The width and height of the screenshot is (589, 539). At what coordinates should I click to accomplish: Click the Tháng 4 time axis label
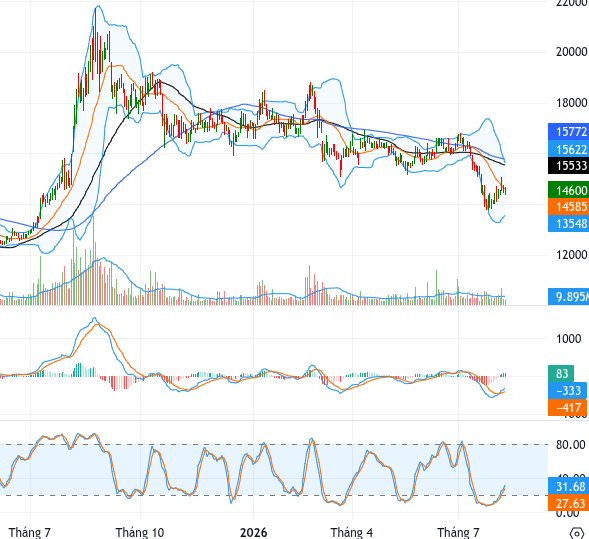352,532
